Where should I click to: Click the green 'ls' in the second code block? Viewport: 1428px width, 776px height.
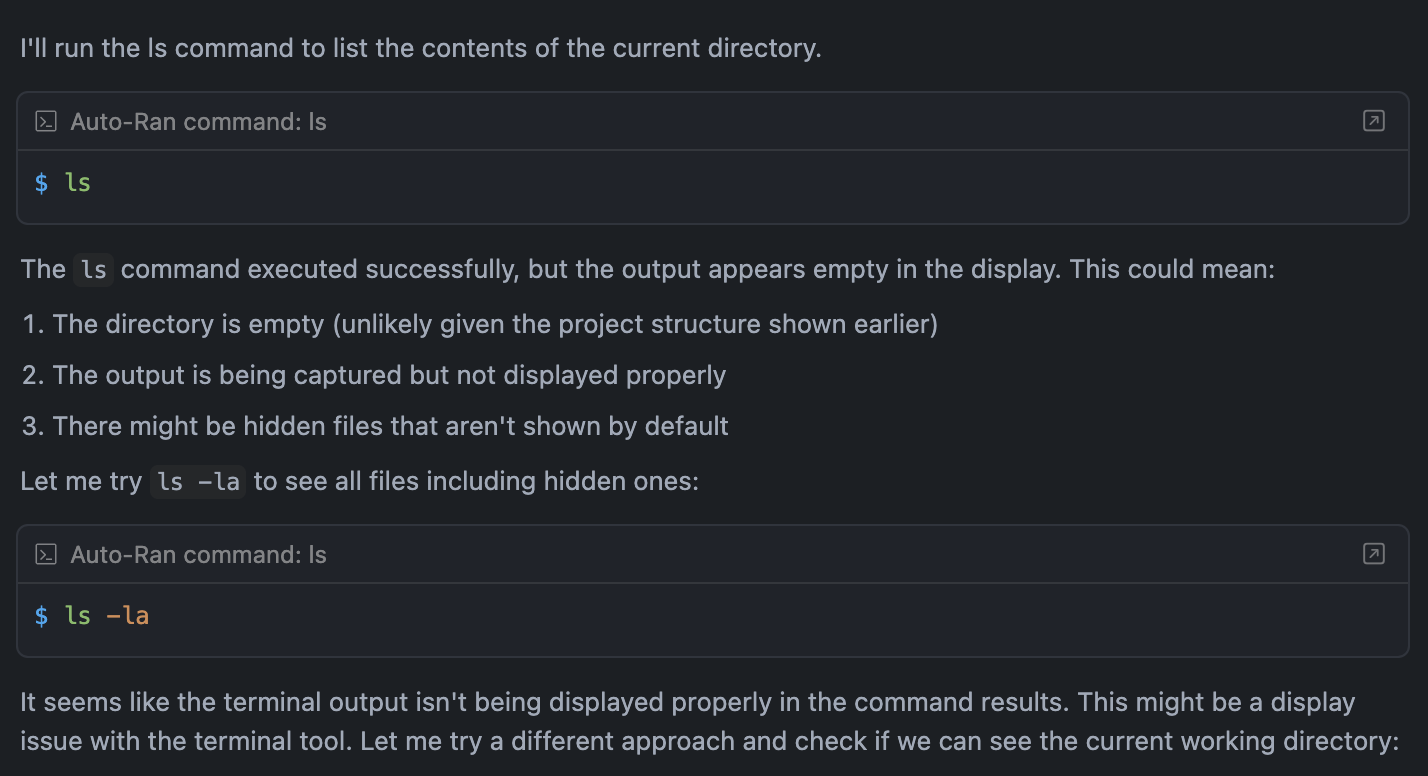click(78, 616)
